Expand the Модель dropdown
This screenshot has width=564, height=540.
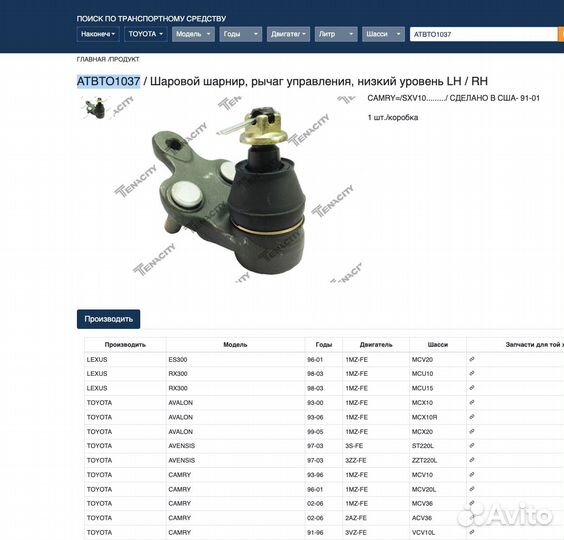[x=193, y=34]
